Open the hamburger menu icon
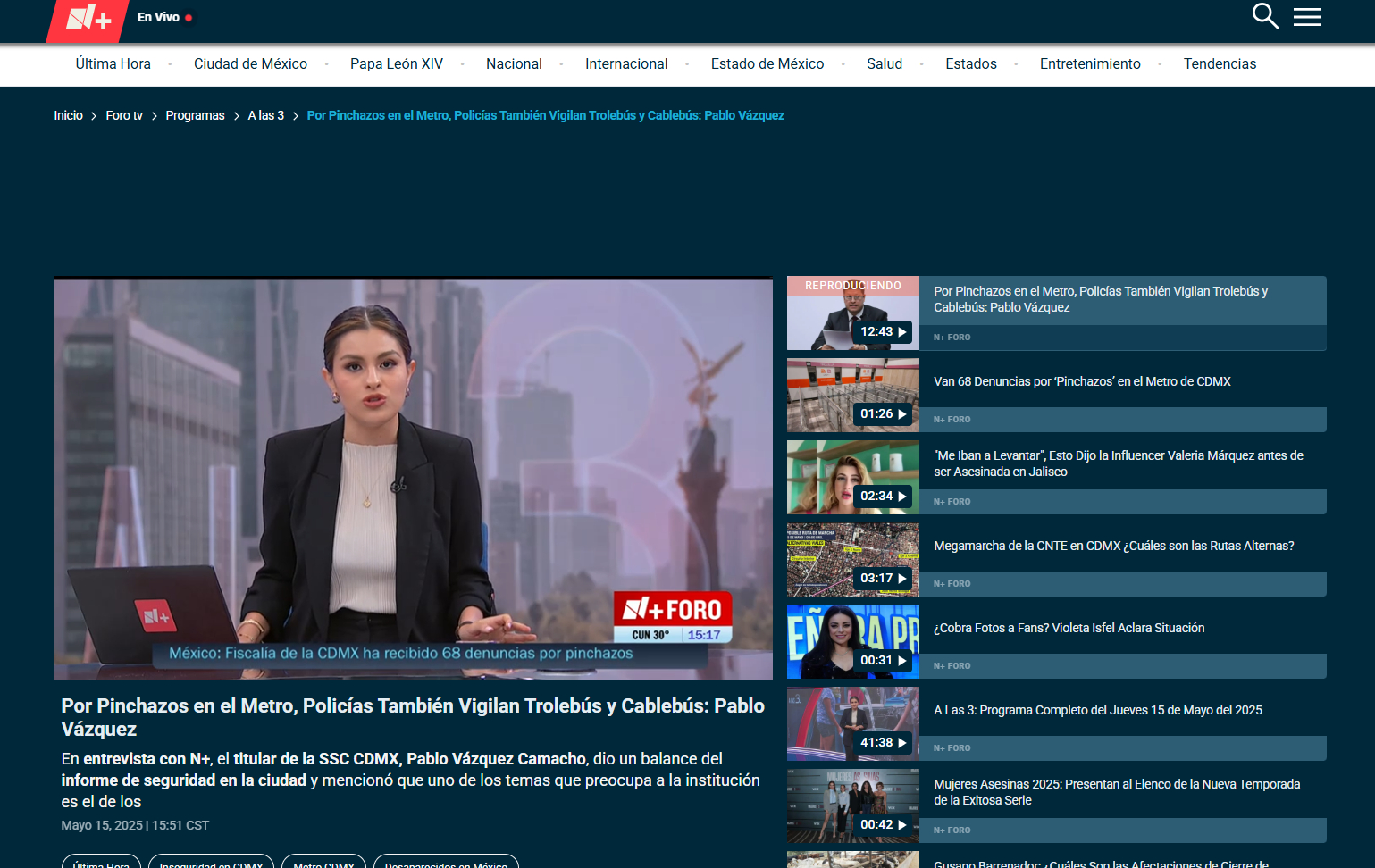Image resolution: width=1375 pixels, height=868 pixels. 1306,17
